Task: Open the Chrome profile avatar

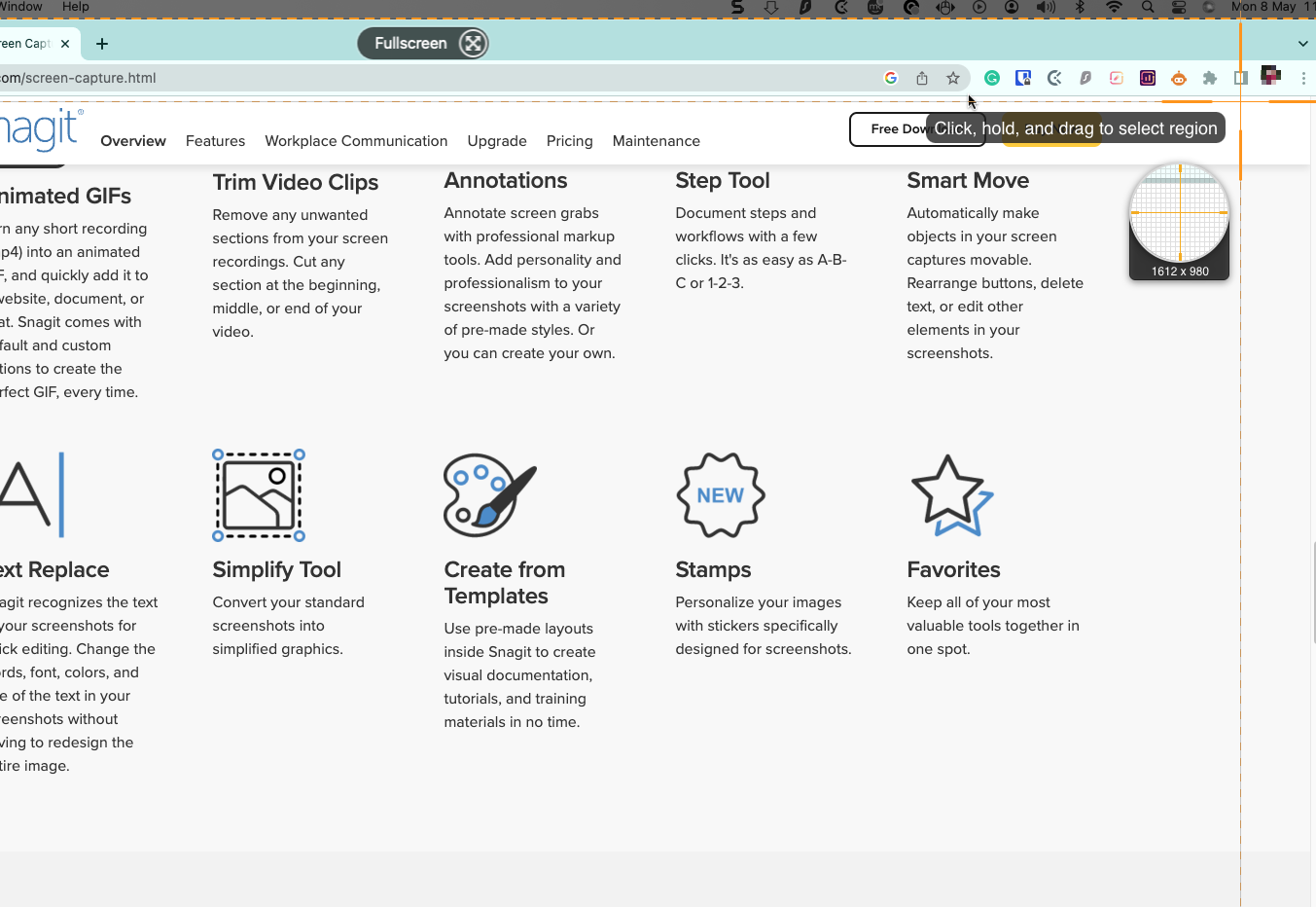Action: coord(1270,76)
